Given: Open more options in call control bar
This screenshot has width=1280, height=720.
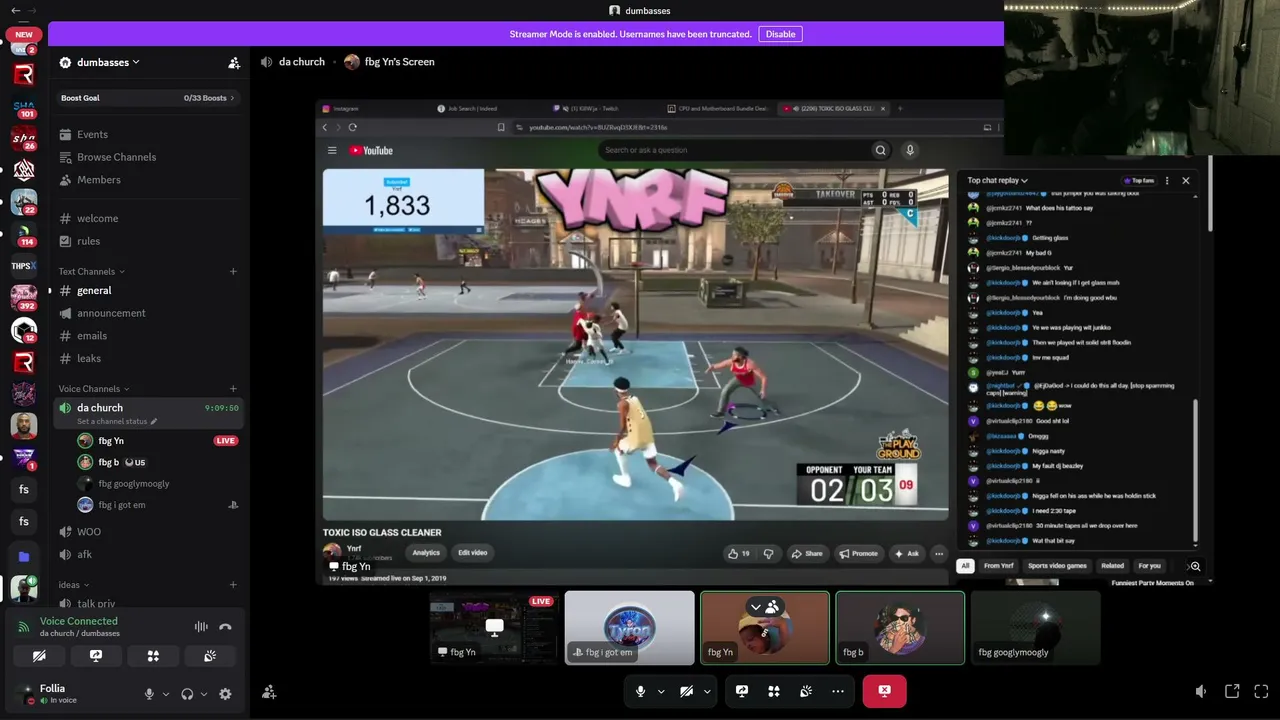Looking at the screenshot, I should click(838, 691).
